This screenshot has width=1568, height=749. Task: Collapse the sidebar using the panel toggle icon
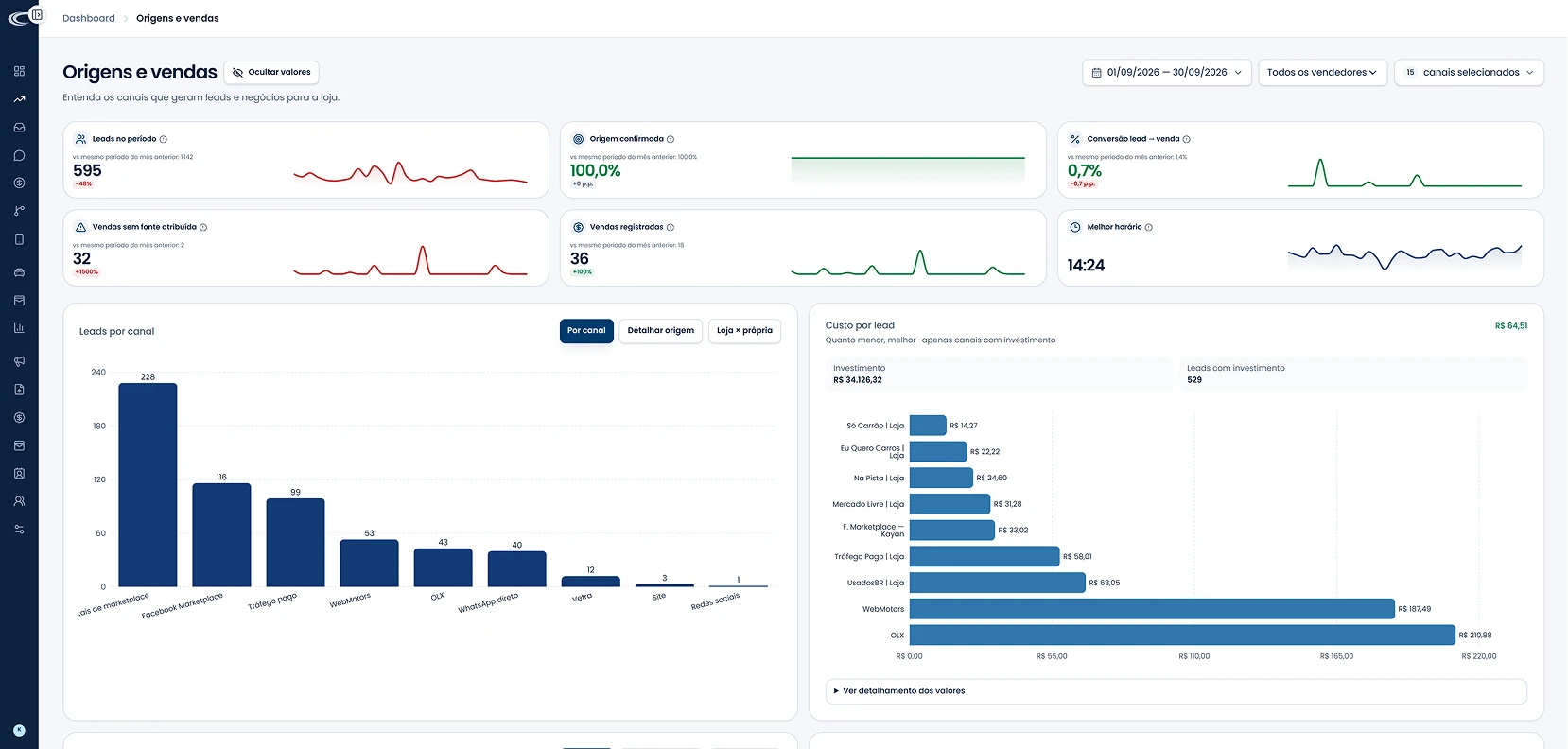(x=37, y=14)
